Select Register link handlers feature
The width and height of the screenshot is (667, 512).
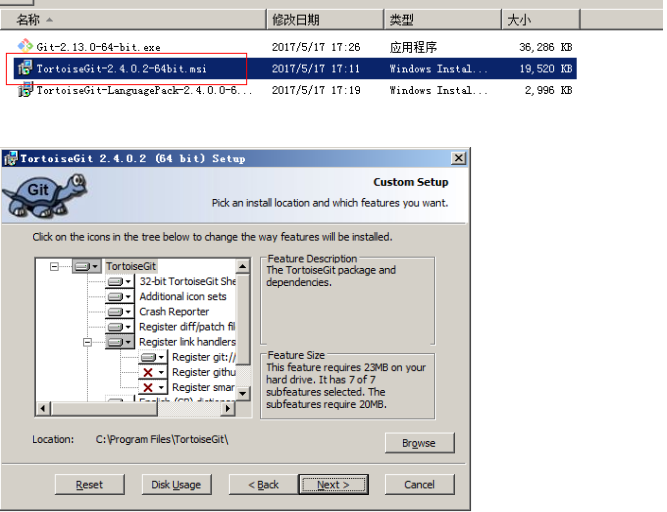187,342
